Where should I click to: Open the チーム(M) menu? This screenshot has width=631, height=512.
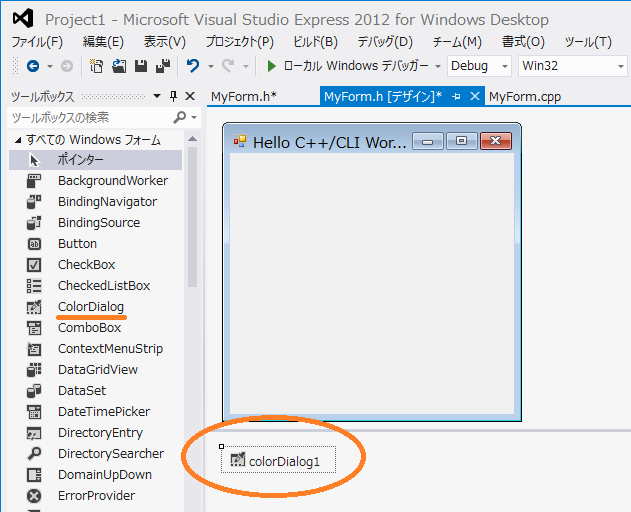[x=457, y=42]
